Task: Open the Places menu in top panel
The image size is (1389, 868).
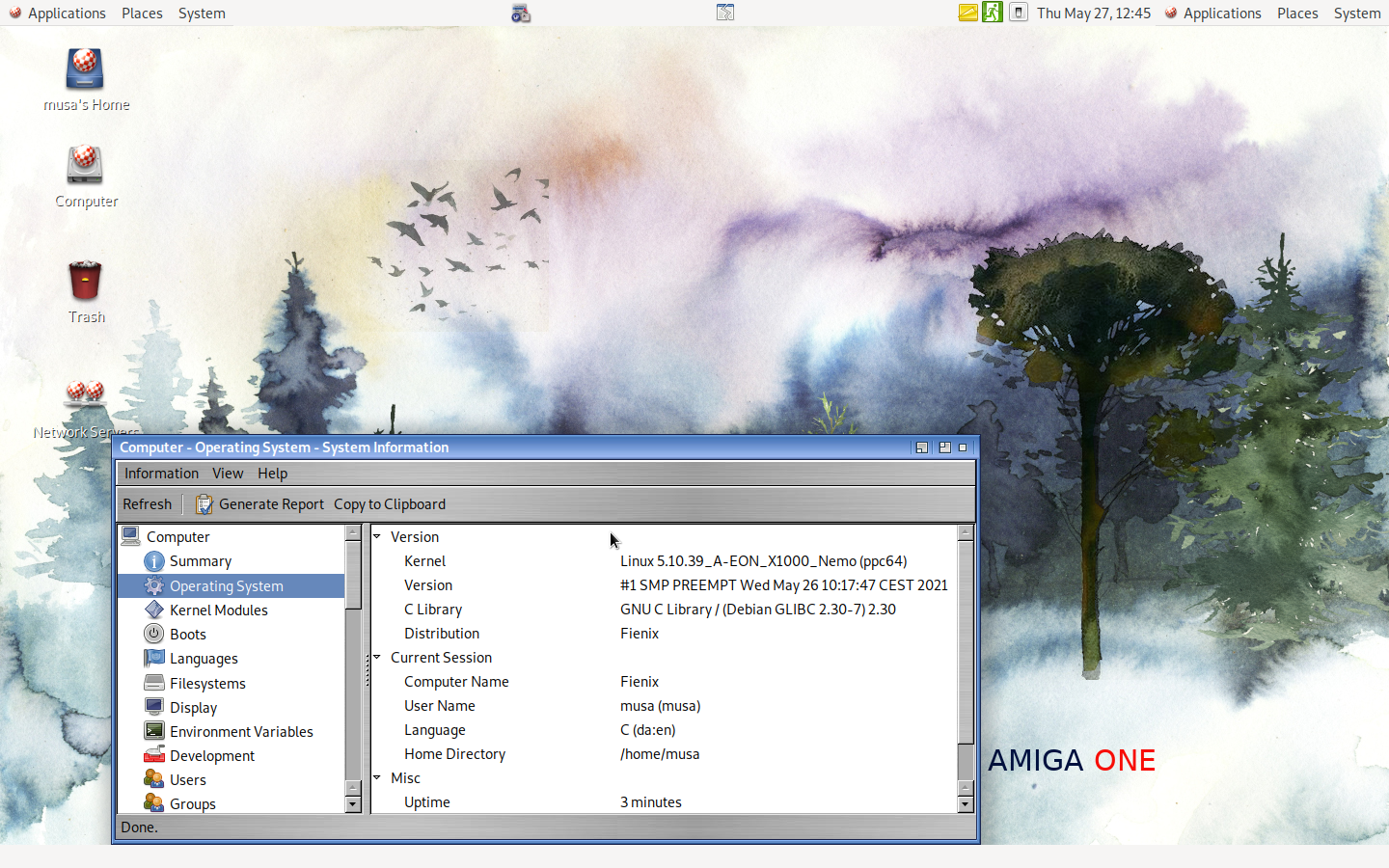Action: point(142,14)
